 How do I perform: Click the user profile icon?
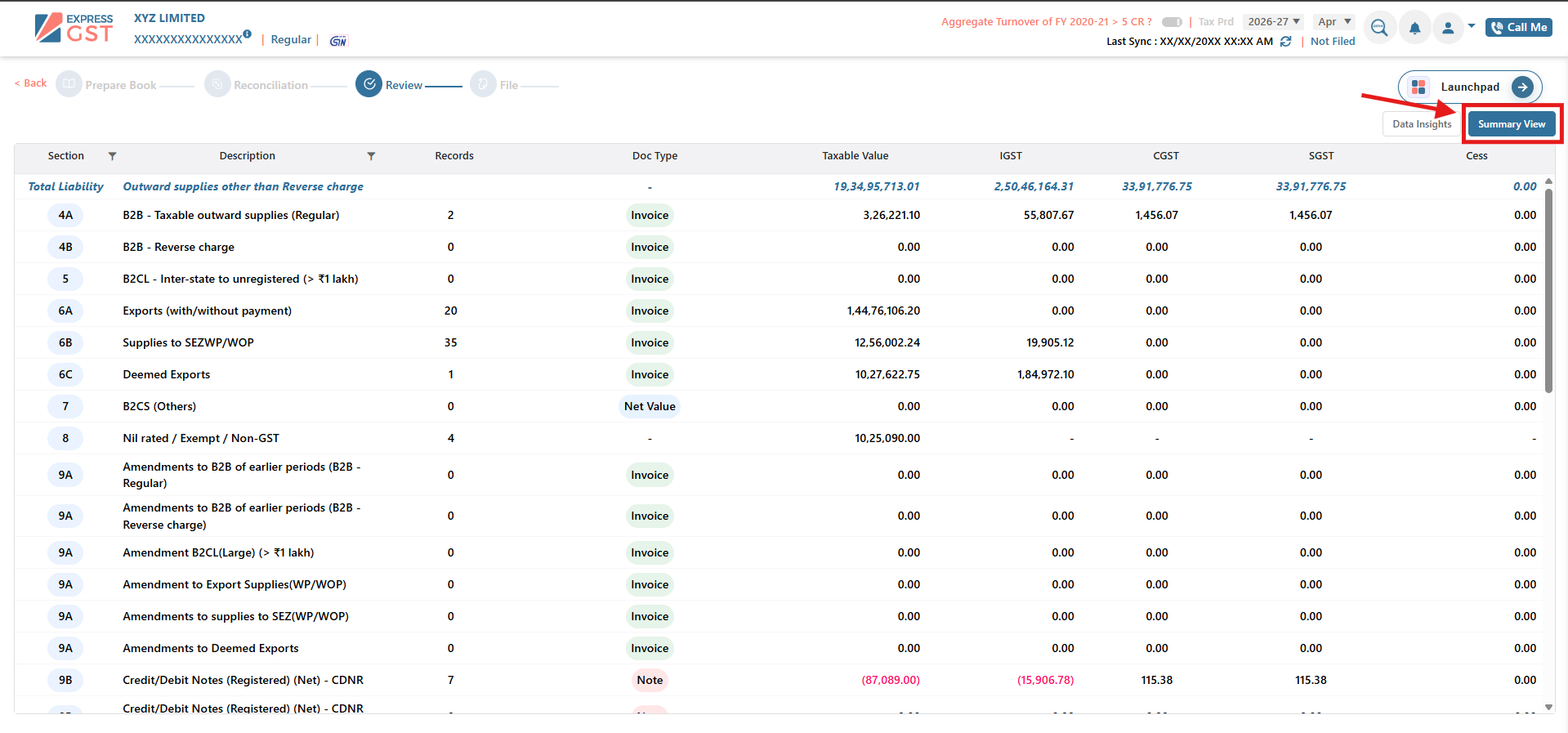pos(1448,28)
